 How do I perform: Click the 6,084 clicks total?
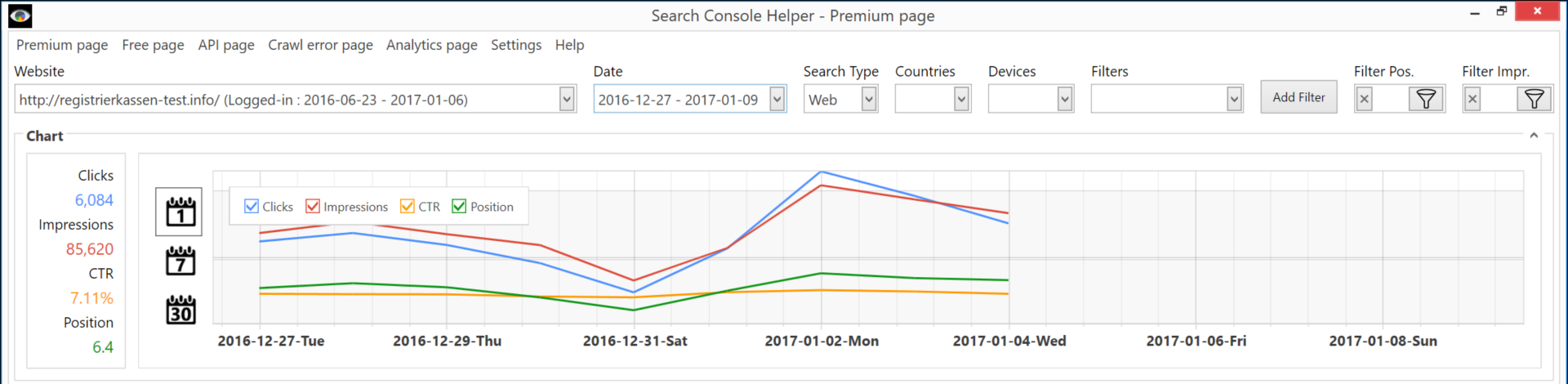click(x=94, y=200)
